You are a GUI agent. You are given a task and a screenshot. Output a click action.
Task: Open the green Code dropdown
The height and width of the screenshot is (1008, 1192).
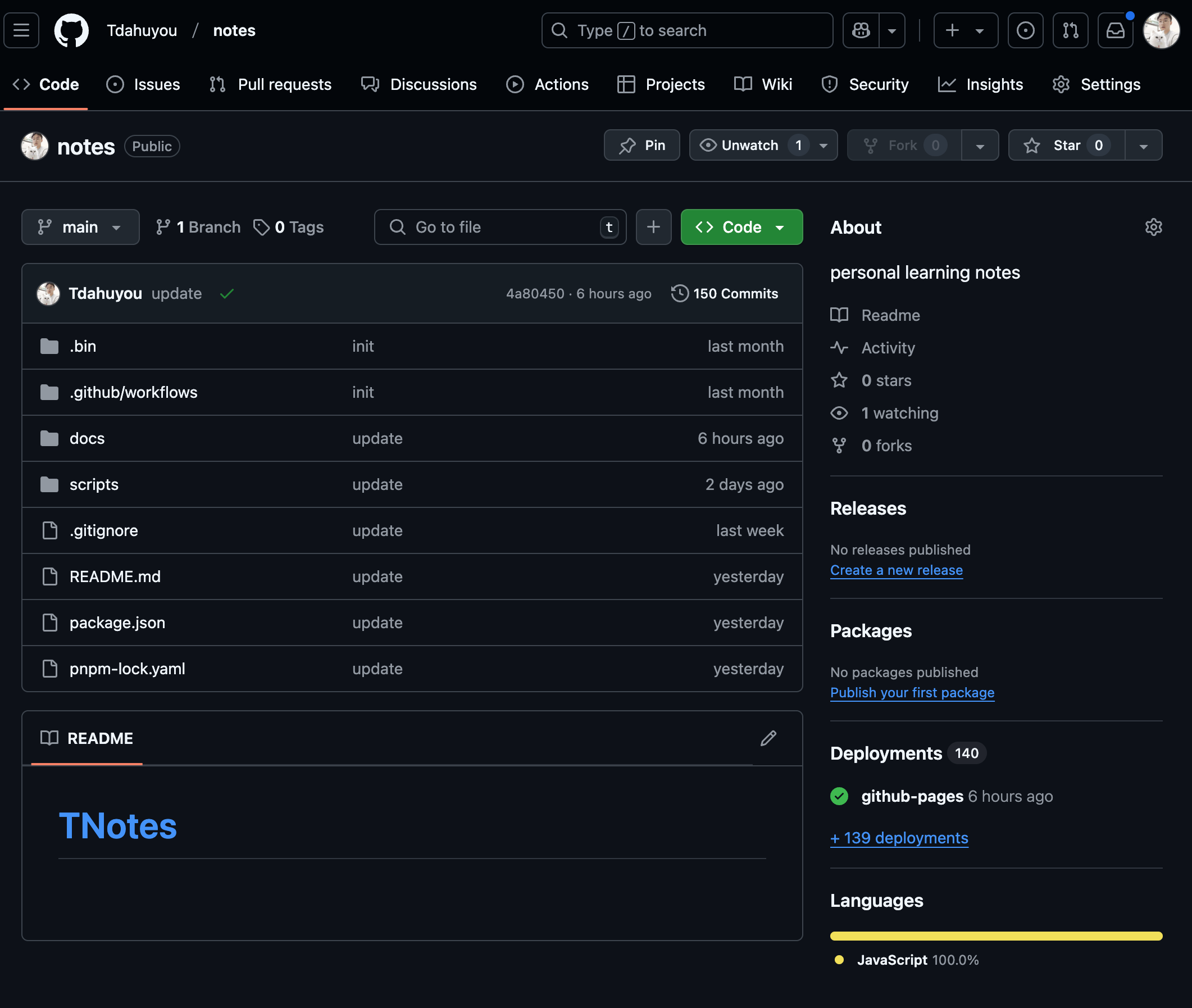741,228
